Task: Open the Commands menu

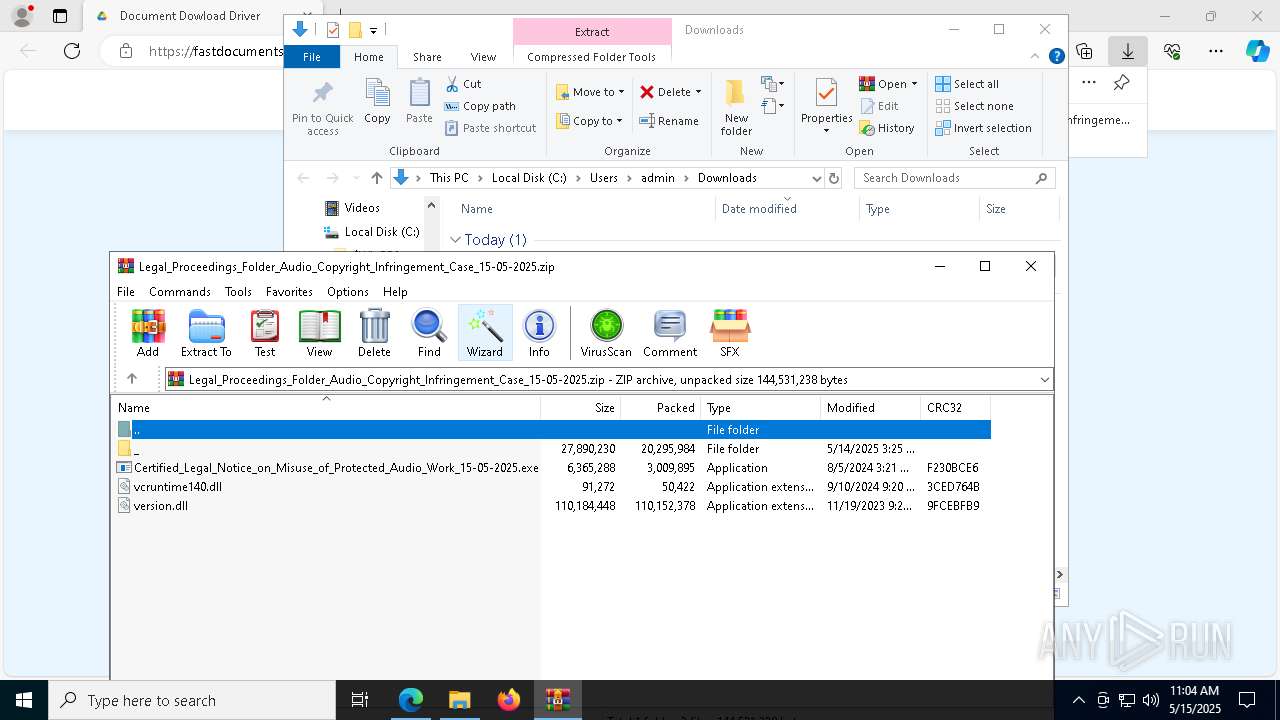Action: (x=180, y=292)
